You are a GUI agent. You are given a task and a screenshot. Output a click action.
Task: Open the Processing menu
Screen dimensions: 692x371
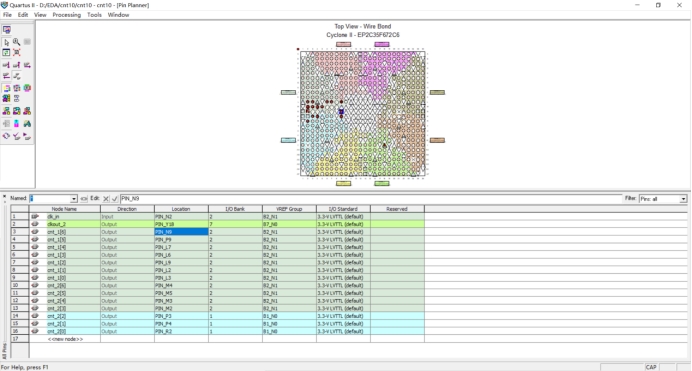(67, 15)
